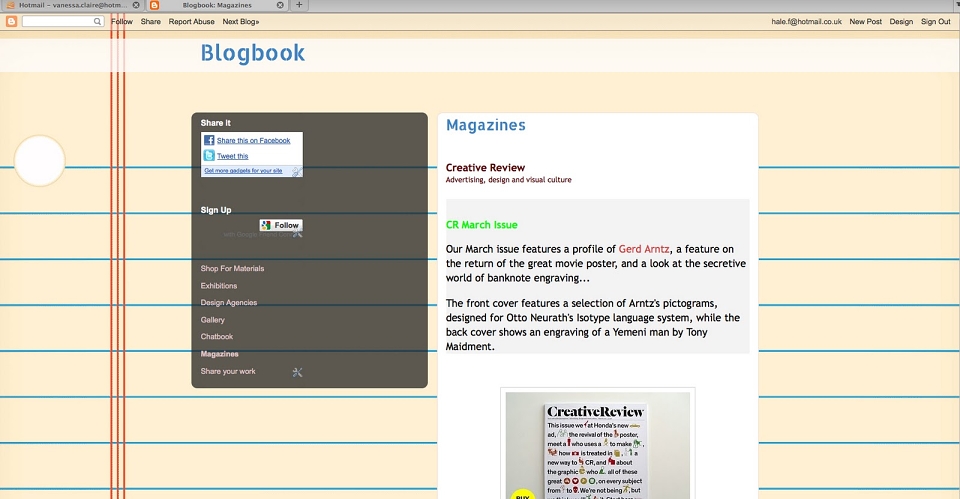The height and width of the screenshot is (499, 960).
Task: Open wrench edit icon for Share It gadget
Action: (297, 172)
